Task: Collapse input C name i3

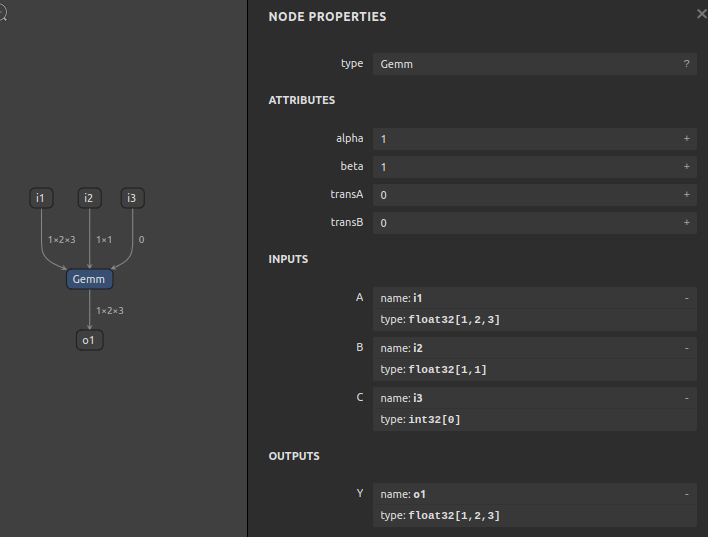Action: [686, 398]
